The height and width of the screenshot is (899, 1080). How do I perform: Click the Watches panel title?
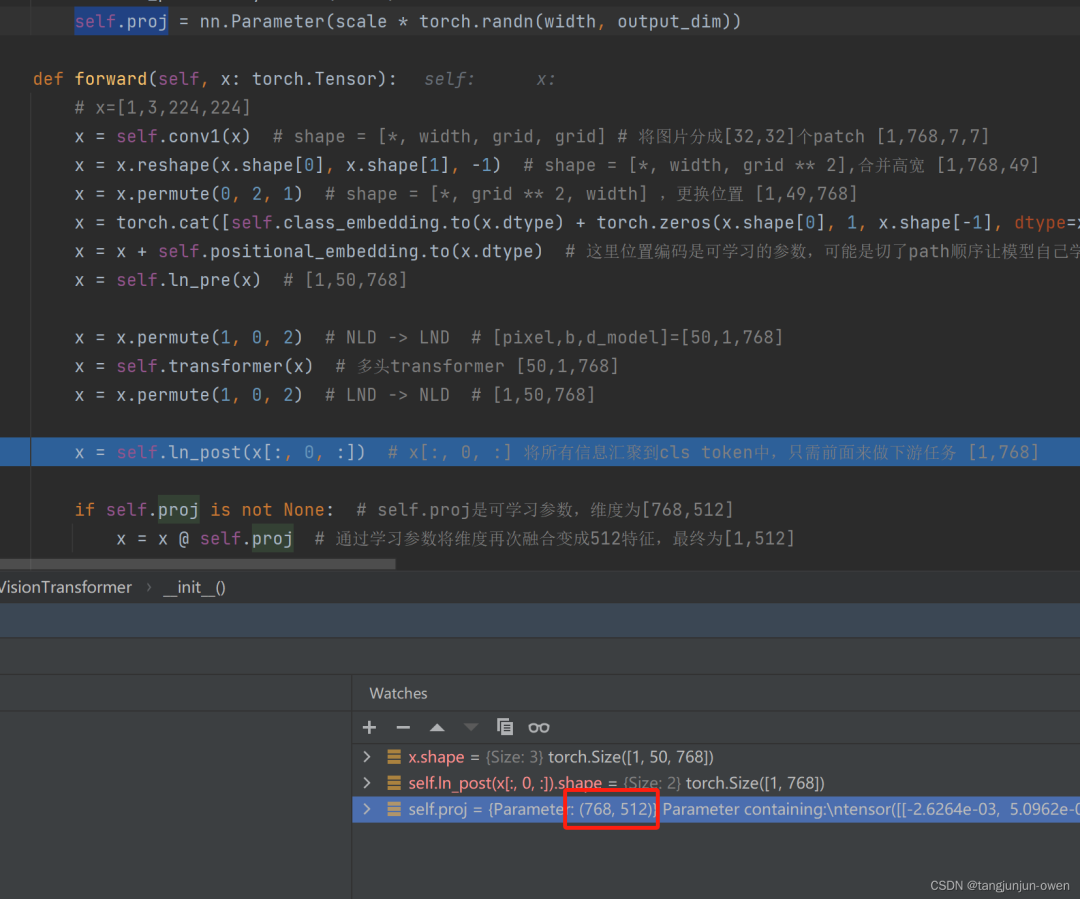tap(398, 694)
